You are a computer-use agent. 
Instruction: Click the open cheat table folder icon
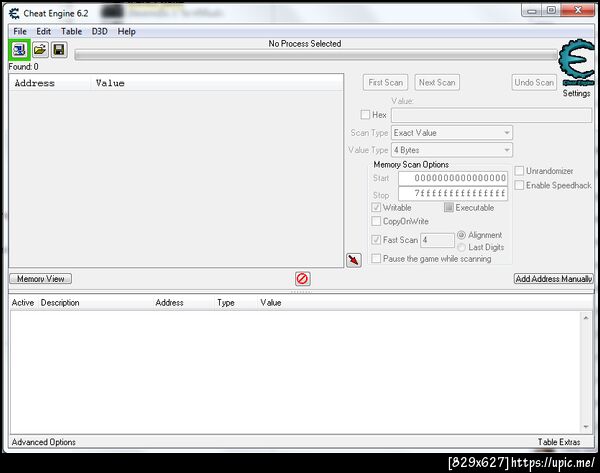click(x=40, y=50)
